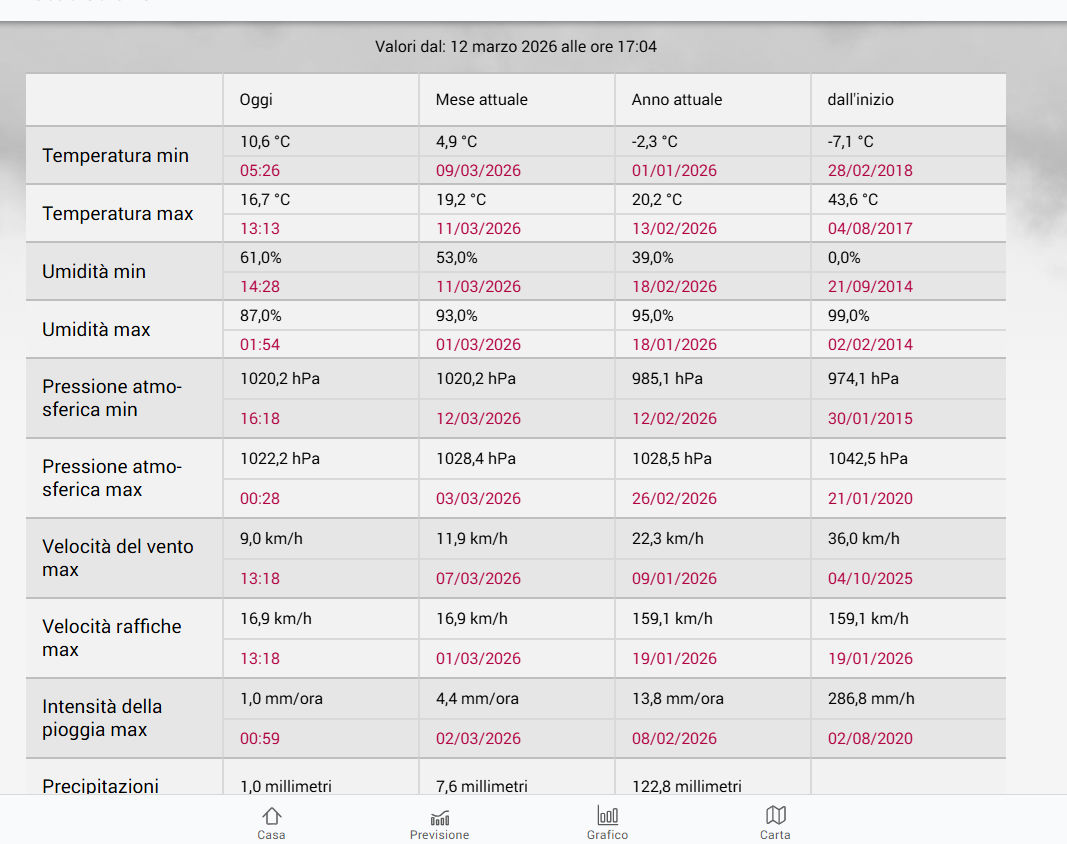Click the 43,6 °C all-time maximum value
Viewport: 1067px width, 844px height.
(853, 200)
